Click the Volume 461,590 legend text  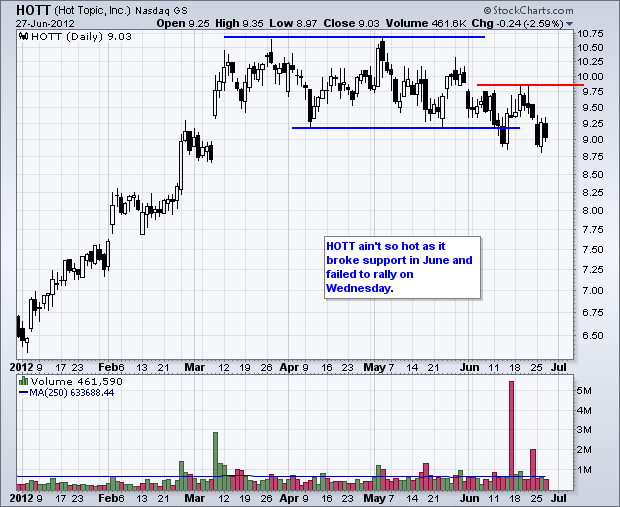pos(77,381)
